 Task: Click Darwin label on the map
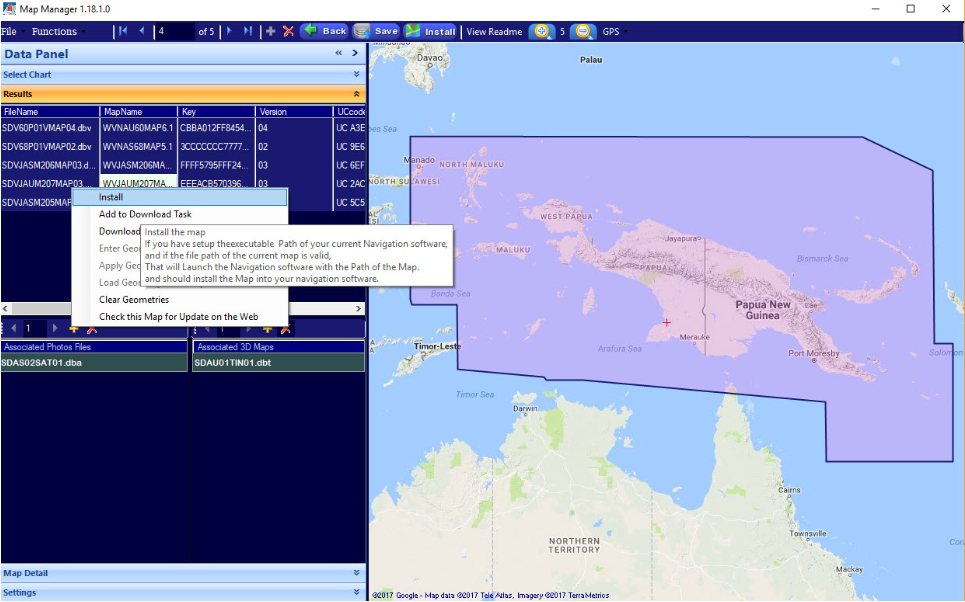[525, 409]
